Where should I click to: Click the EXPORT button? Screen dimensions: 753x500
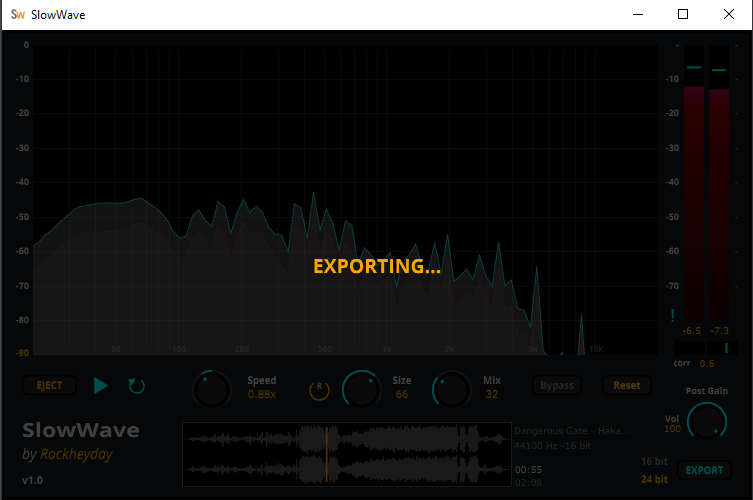(704, 470)
